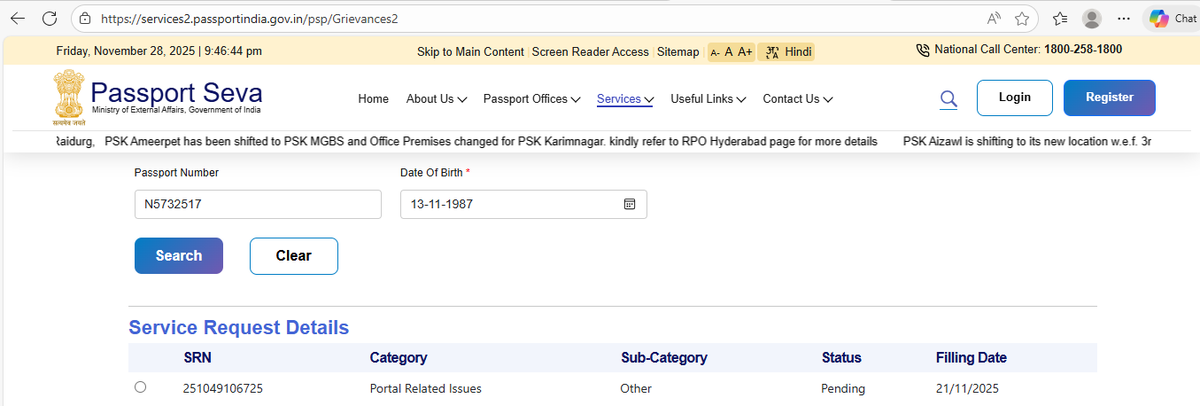Reload the page with the refresh icon

[x=51, y=18]
